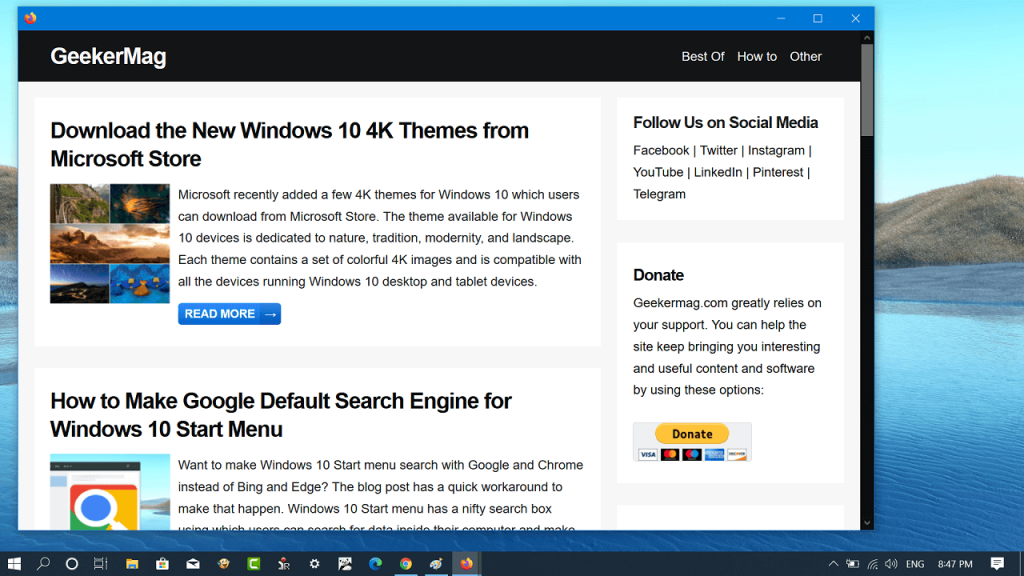The image size is (1024, 576).
Task: Click READ MORE button for 4K themes
Action: click(229, 314)
